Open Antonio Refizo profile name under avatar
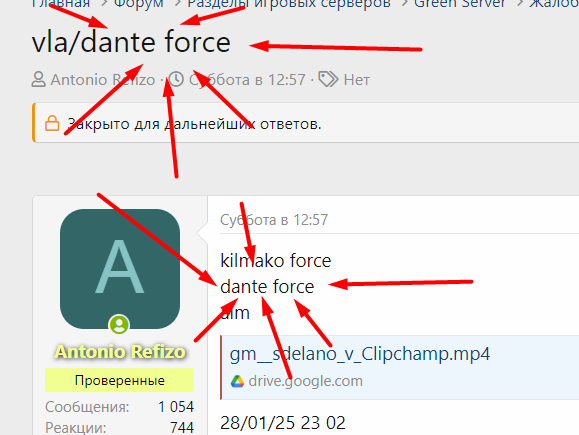 (x=120, y=352)
